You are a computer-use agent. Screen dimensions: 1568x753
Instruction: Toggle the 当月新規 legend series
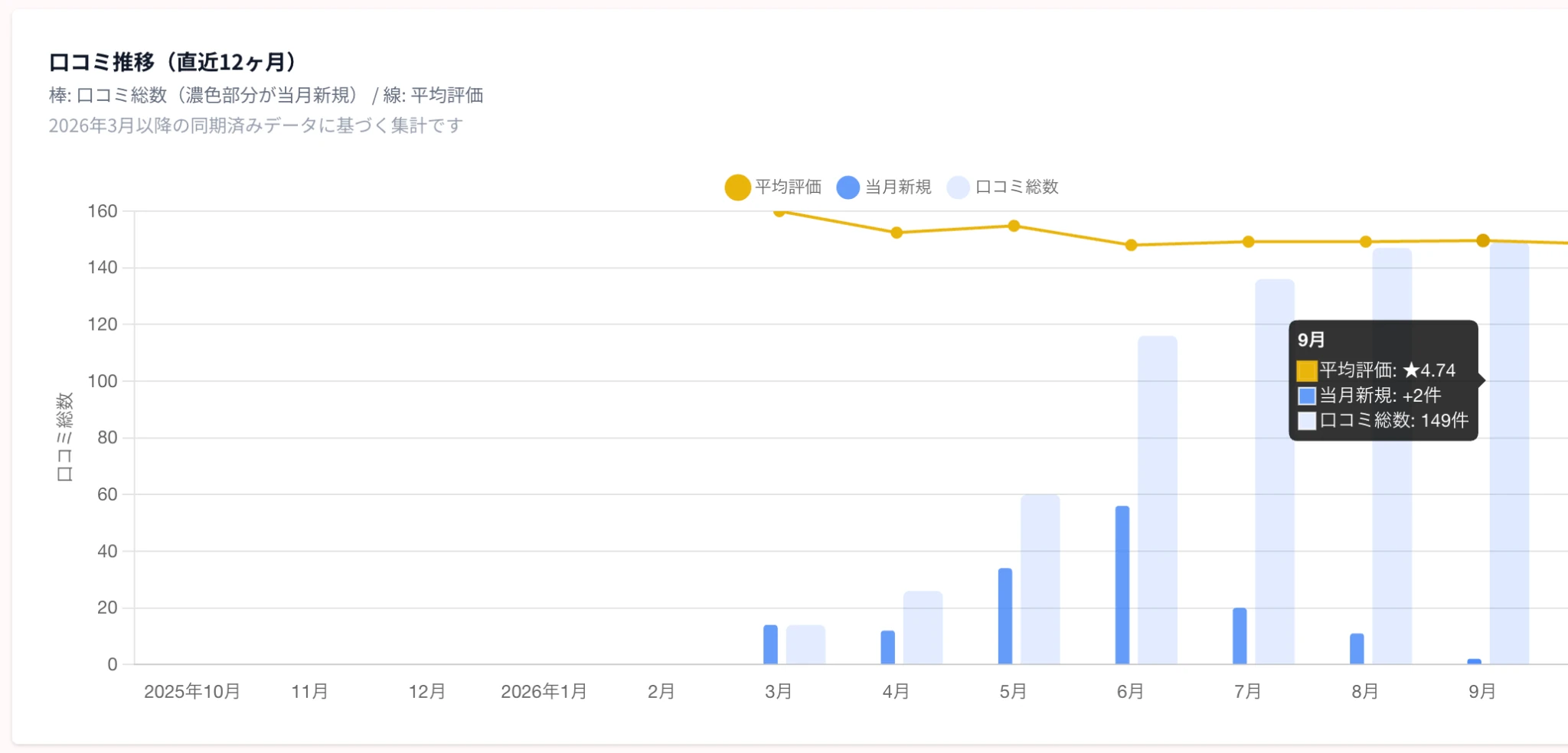coord(884,187)
